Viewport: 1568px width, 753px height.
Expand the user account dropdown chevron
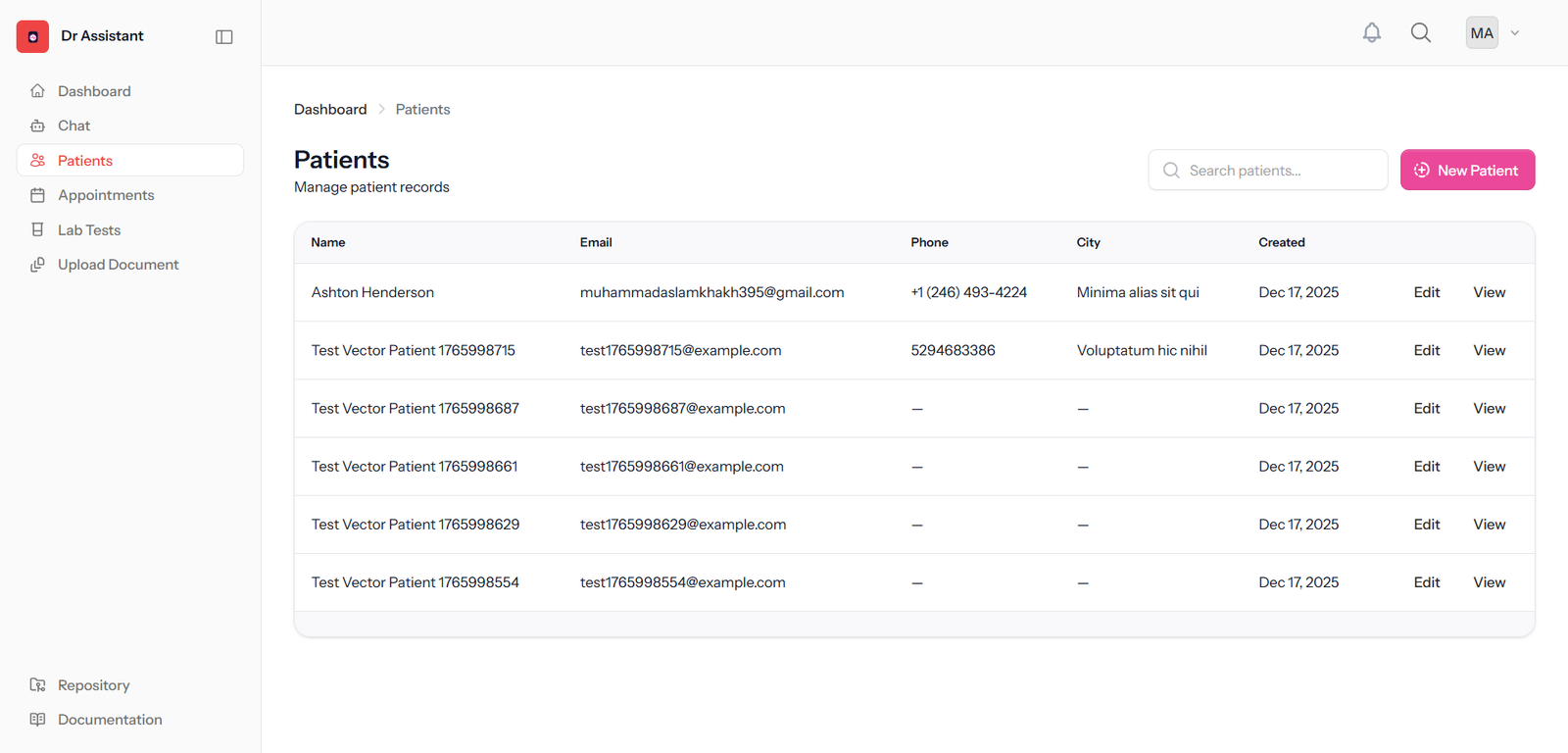1515,33
